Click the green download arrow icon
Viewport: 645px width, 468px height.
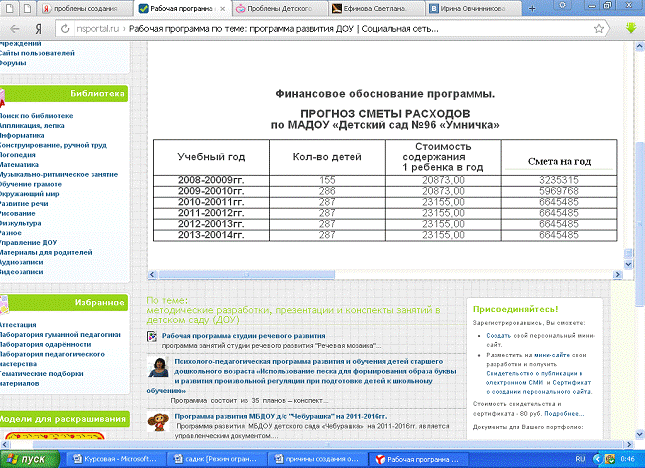tap(630, 28)
